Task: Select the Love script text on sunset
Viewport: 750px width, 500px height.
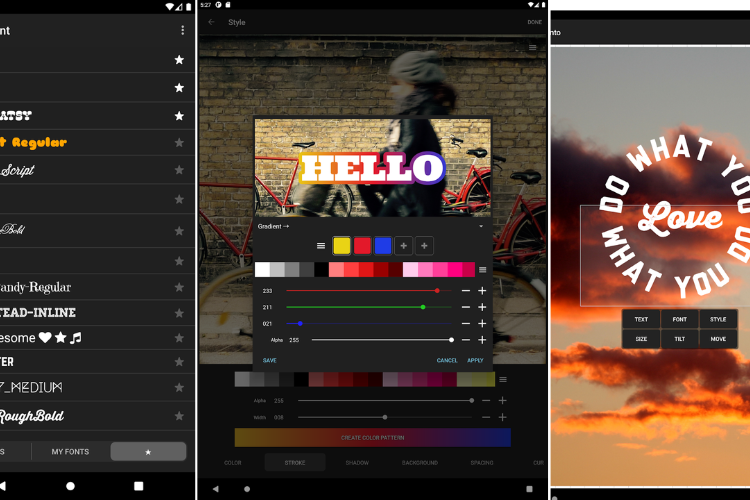Action: tap(680, 218)
